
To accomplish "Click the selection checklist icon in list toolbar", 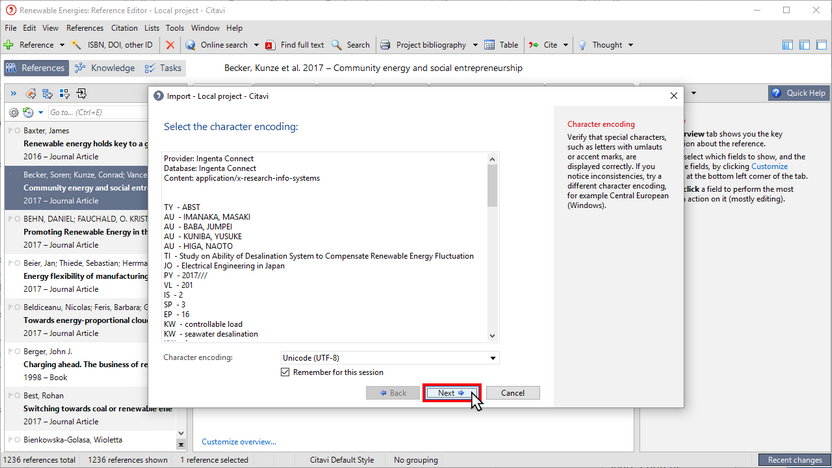I will pyautogui.click(x=65, y=94).
